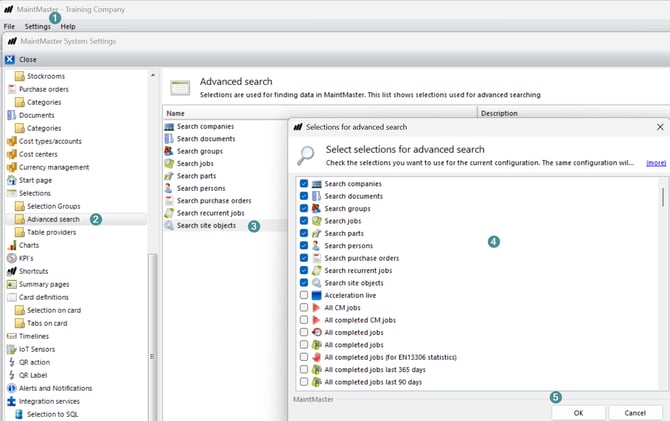Click the Currency management icon
Screen dimensions: 670x421
[x=12, y=167]
